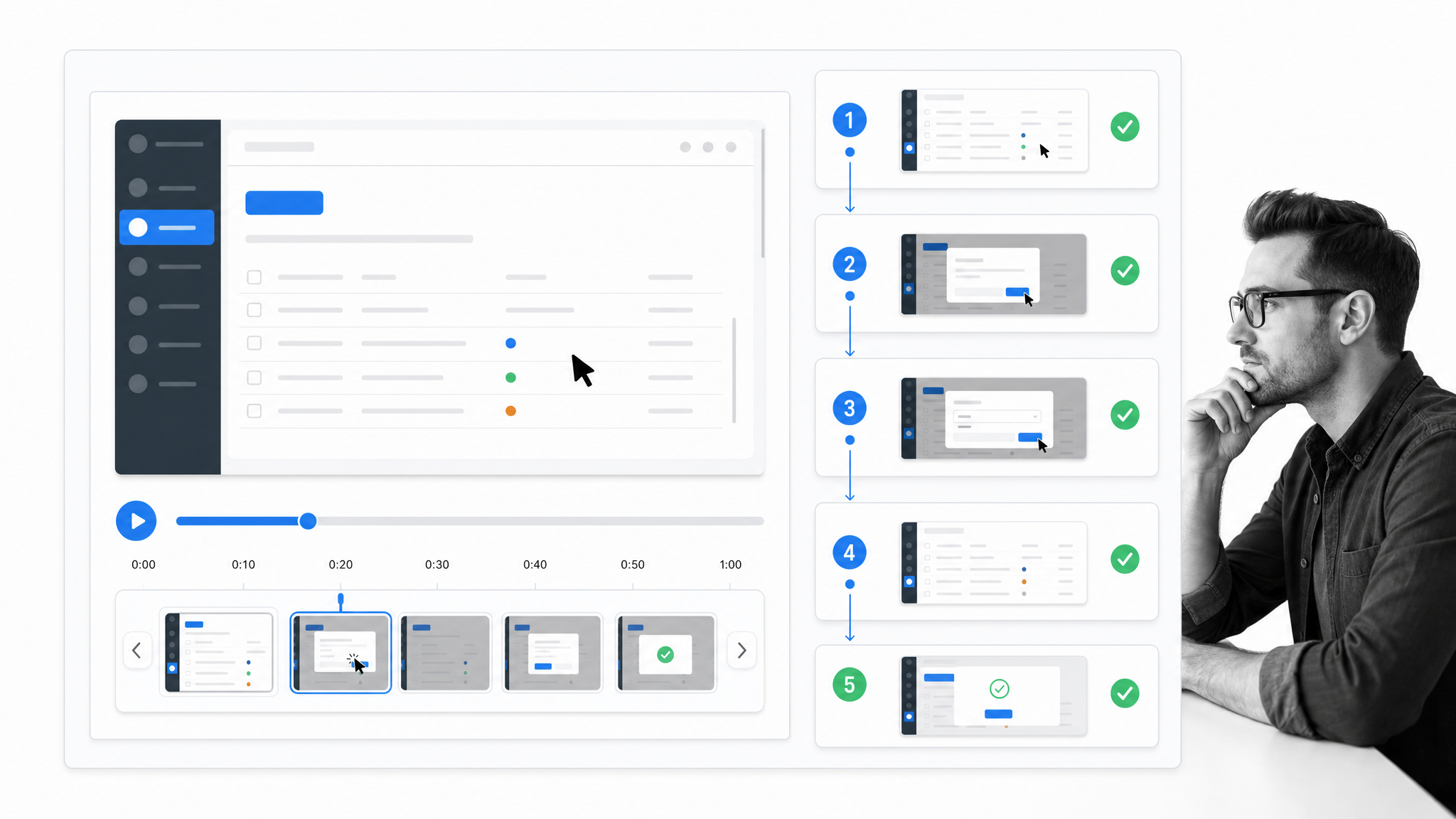Toggle checkbox in the orange-dot status row
The width and height of the screenshot is (1456, 819).
click(254, 411)
